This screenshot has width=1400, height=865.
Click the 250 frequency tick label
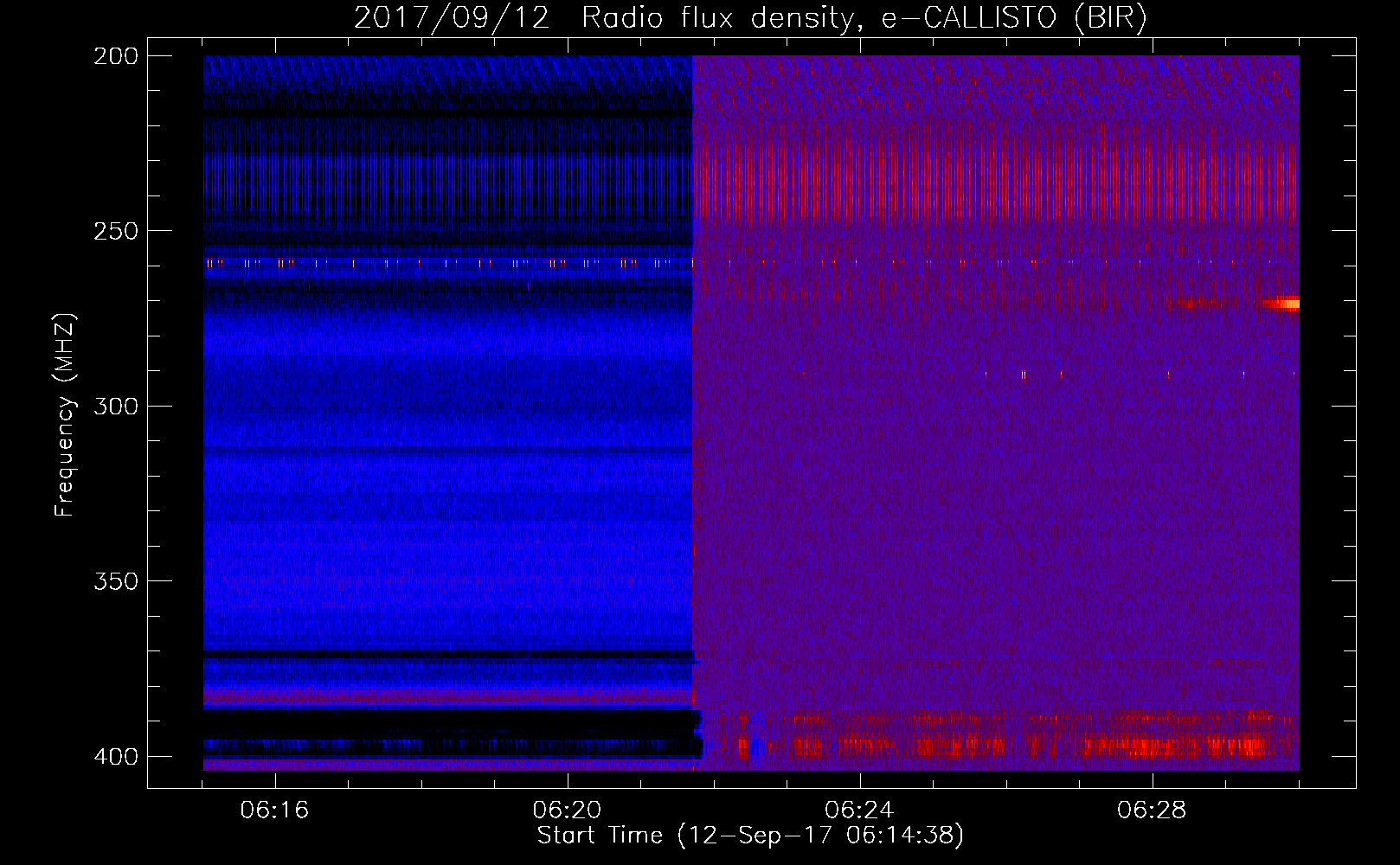(116, 231)
